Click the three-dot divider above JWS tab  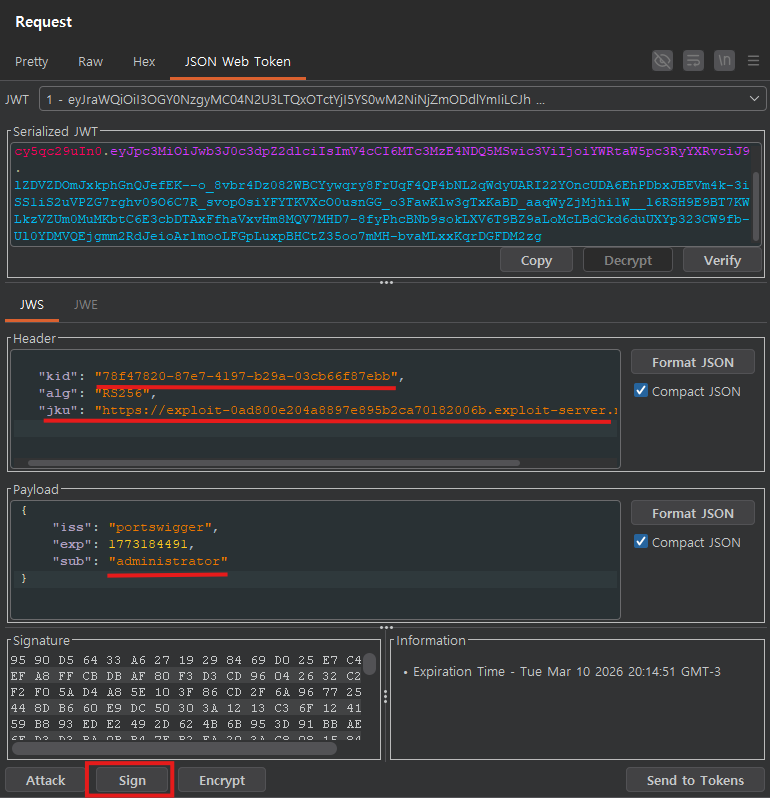click(x=385, y=283)
